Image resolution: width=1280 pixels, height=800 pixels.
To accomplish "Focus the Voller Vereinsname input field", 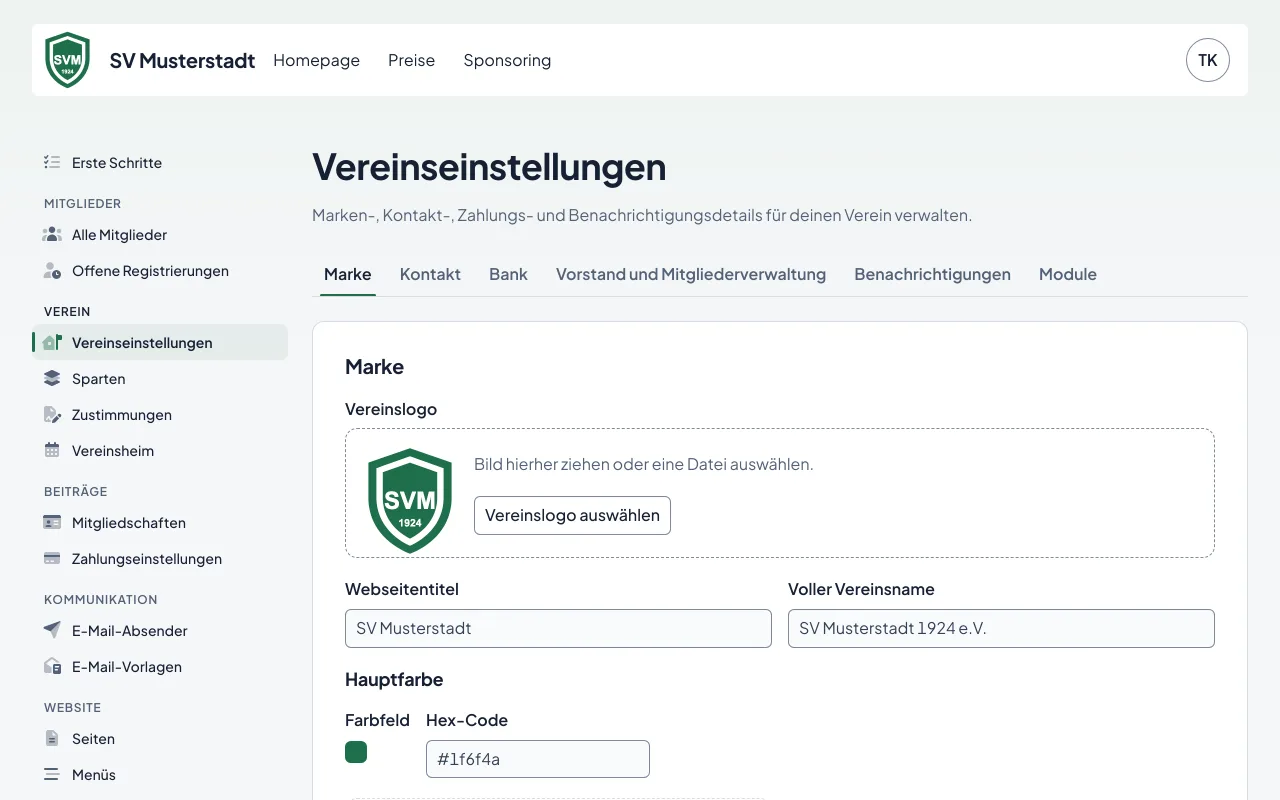I will 1001,628.
